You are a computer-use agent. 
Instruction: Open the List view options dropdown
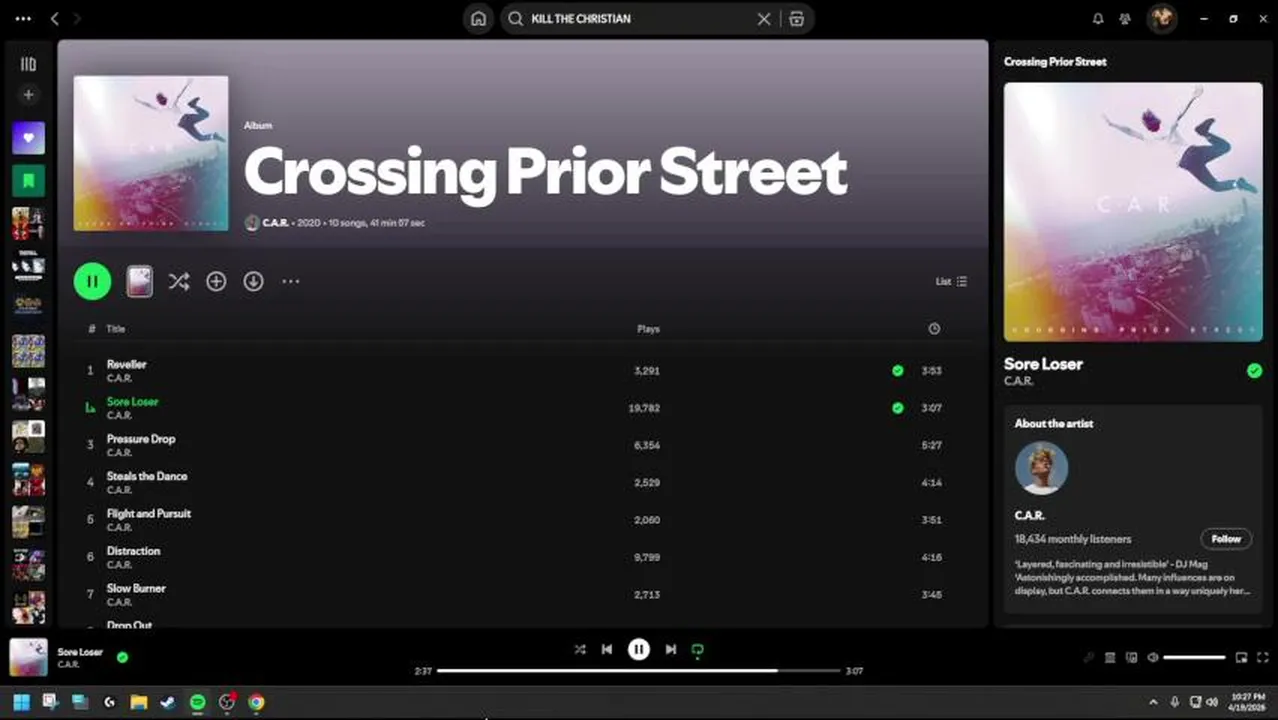tap(951, 281)
